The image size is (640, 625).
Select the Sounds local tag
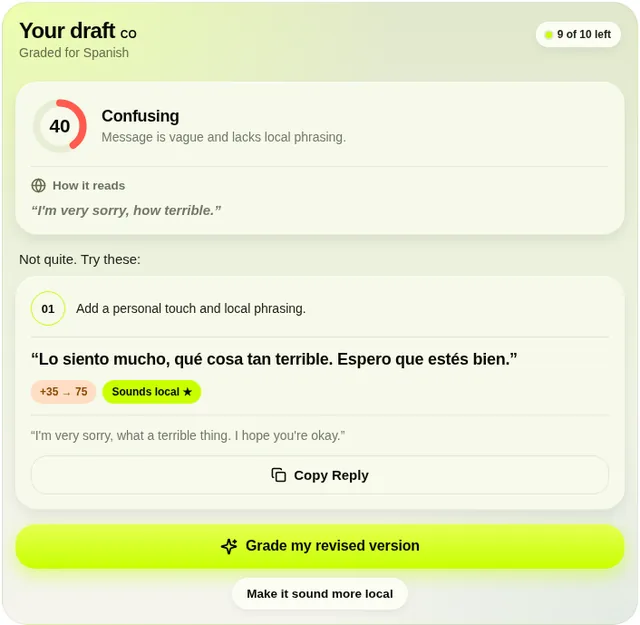pos(151,392)
